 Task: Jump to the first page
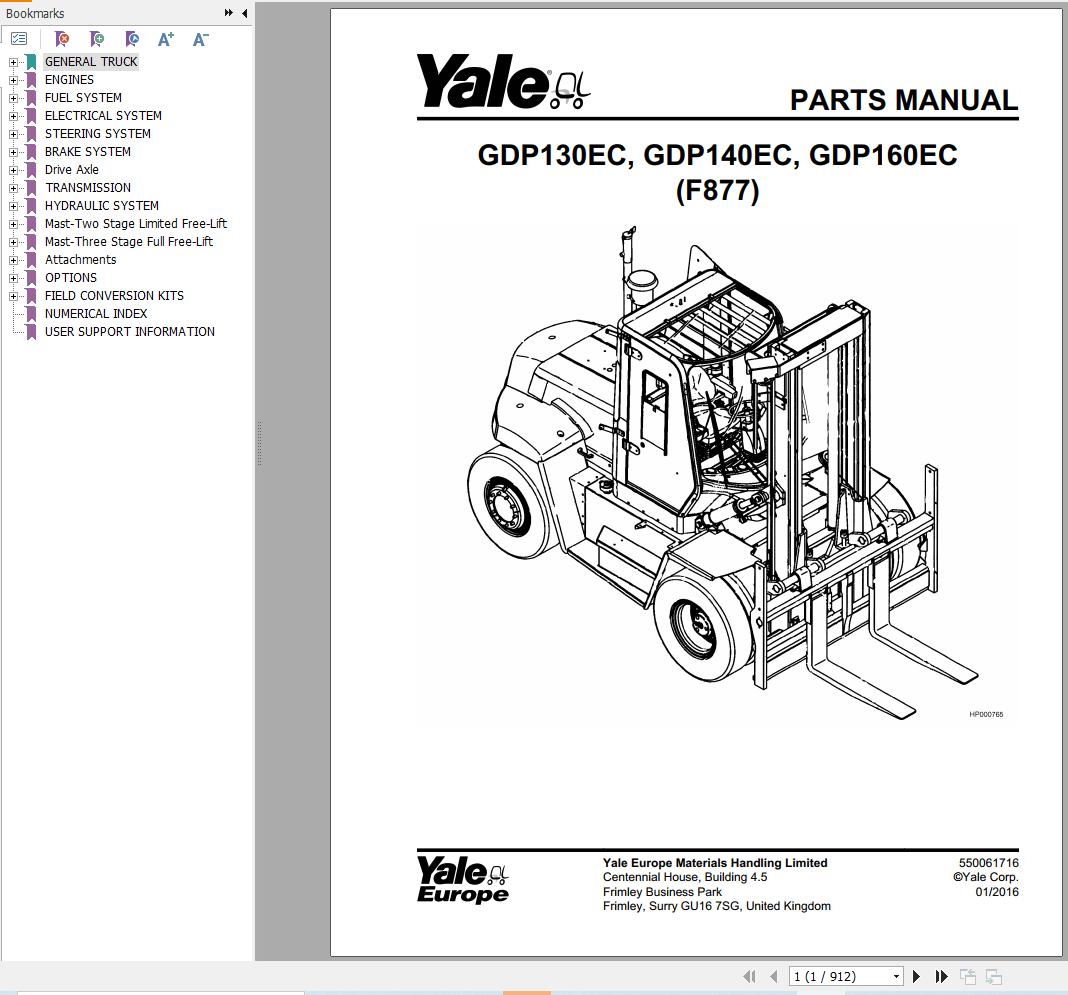pyautogui.click(x=750, y=976)
